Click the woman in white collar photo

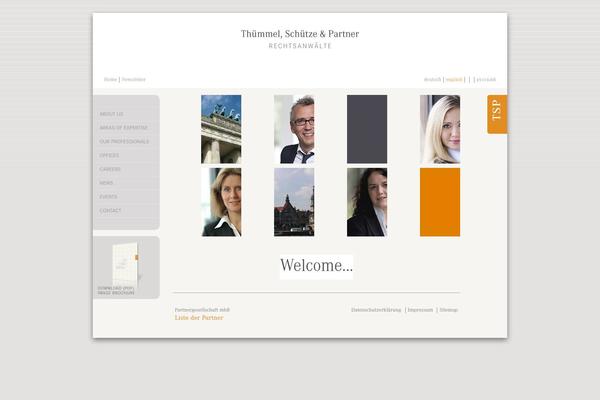tap(221, 202)
